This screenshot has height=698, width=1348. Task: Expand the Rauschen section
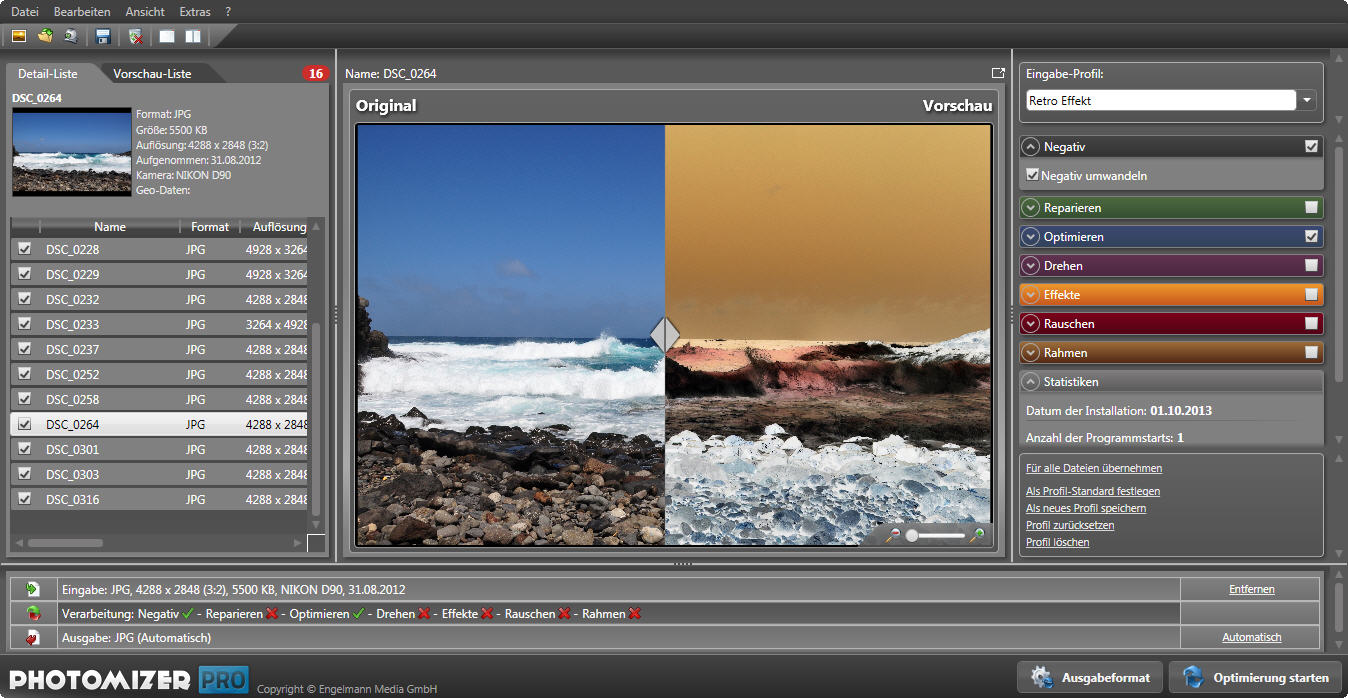(x=1030, y=324)
